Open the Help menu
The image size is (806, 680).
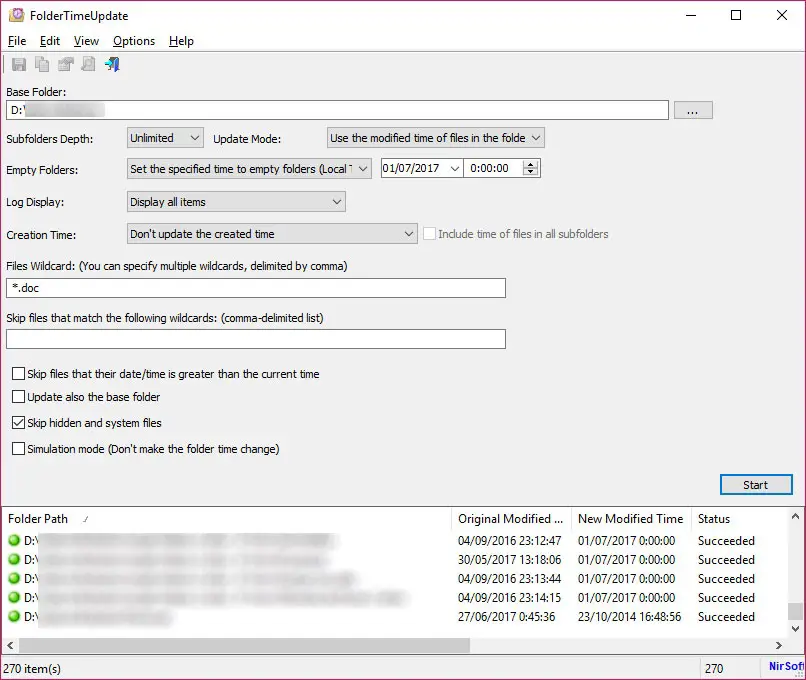click(x=181, y=41)
